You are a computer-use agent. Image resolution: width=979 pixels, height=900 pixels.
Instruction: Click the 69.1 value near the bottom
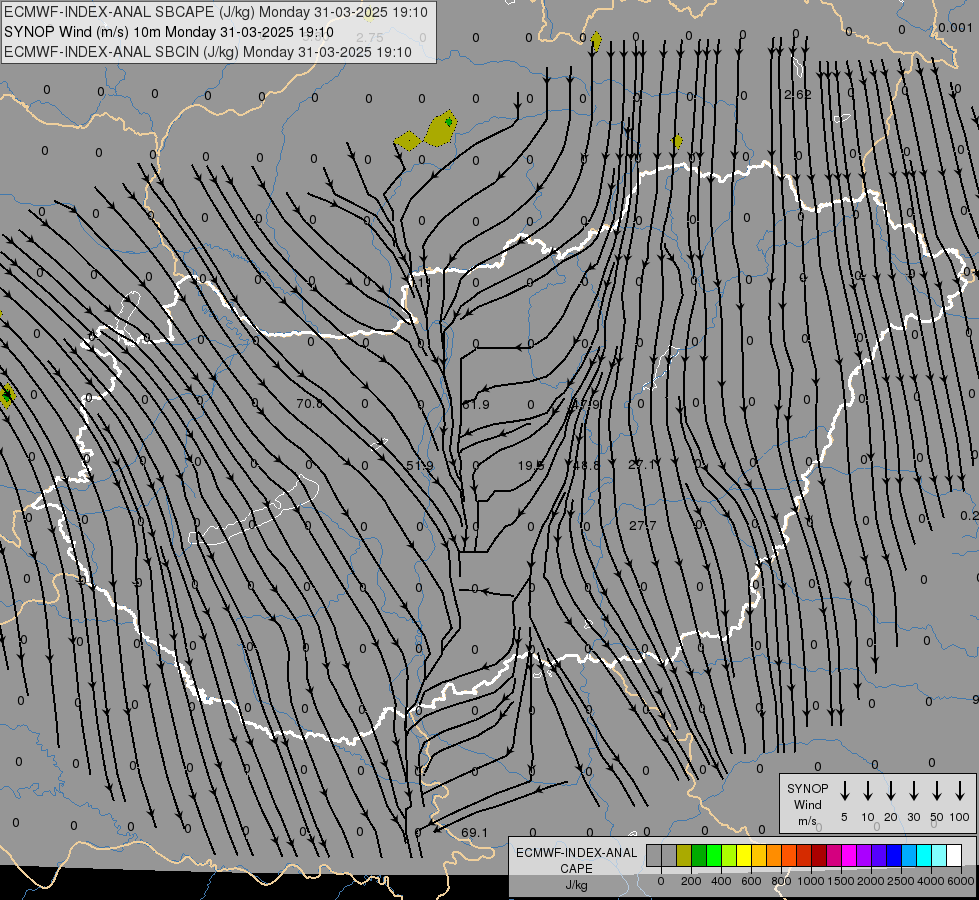[475, 833]
